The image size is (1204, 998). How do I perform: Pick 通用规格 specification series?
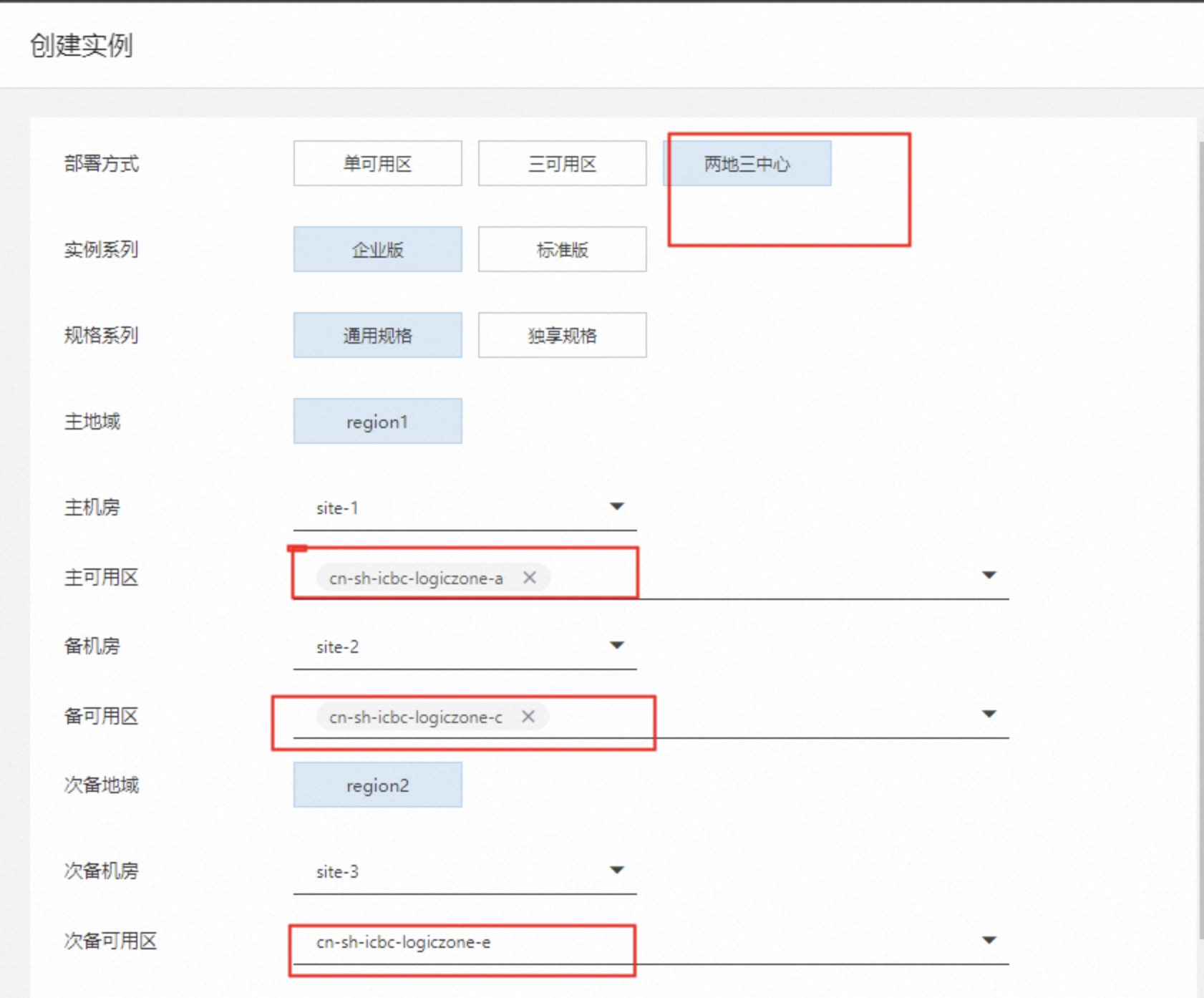click(377, 336)
